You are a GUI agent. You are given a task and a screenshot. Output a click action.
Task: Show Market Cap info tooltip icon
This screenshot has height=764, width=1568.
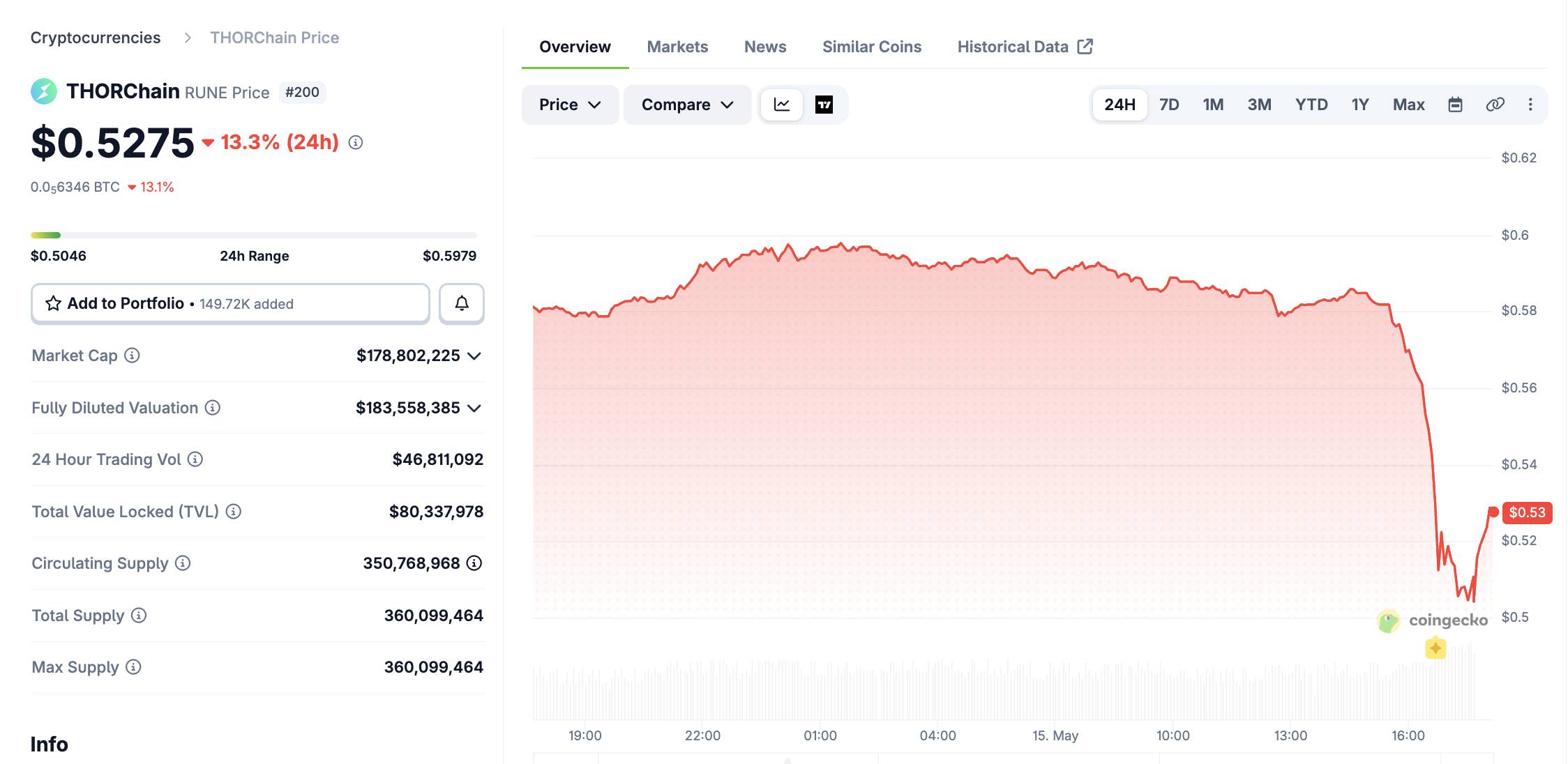click(x=132, y=356)
